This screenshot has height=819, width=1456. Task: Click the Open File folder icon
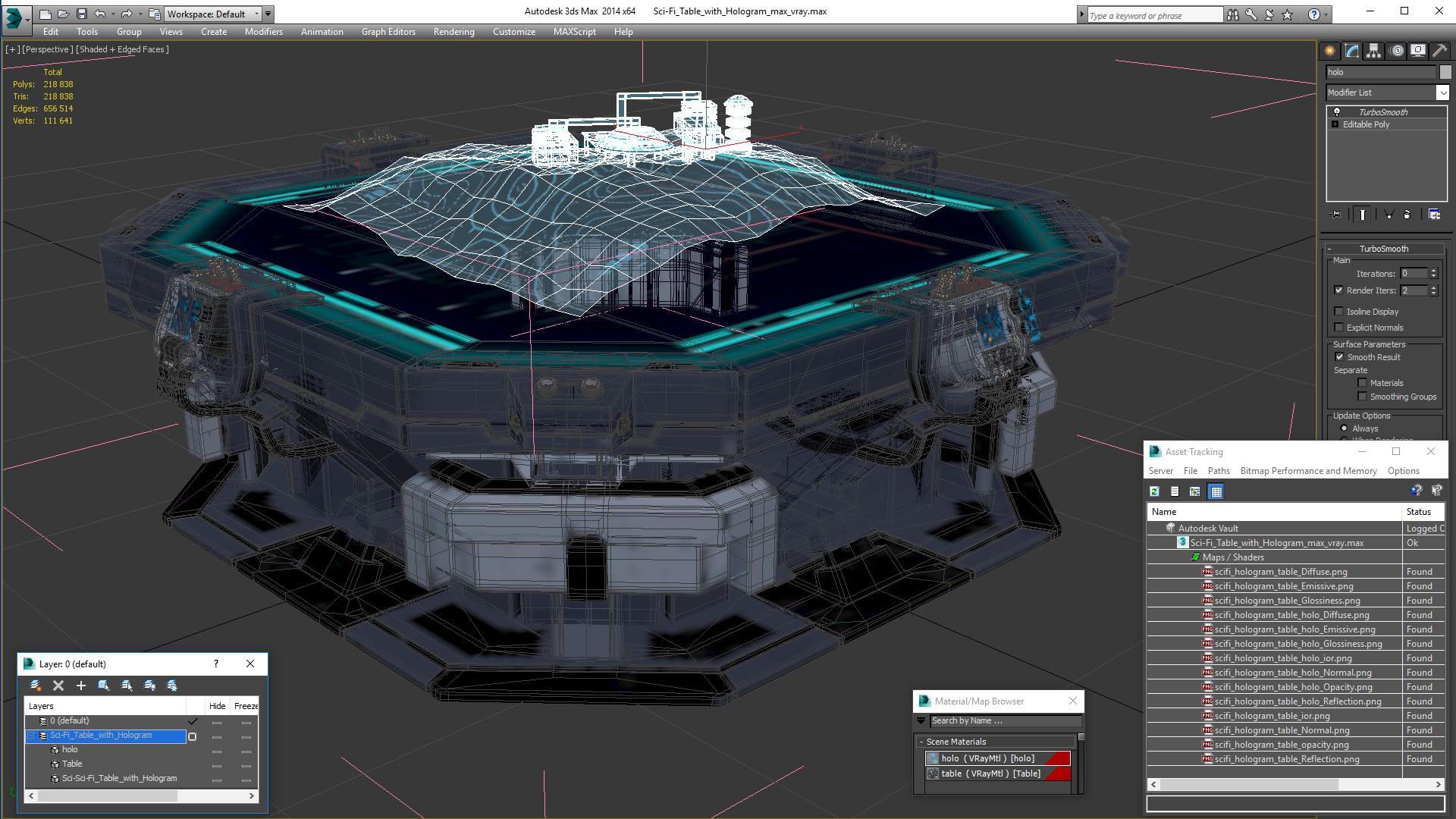[x=64, y=14]
